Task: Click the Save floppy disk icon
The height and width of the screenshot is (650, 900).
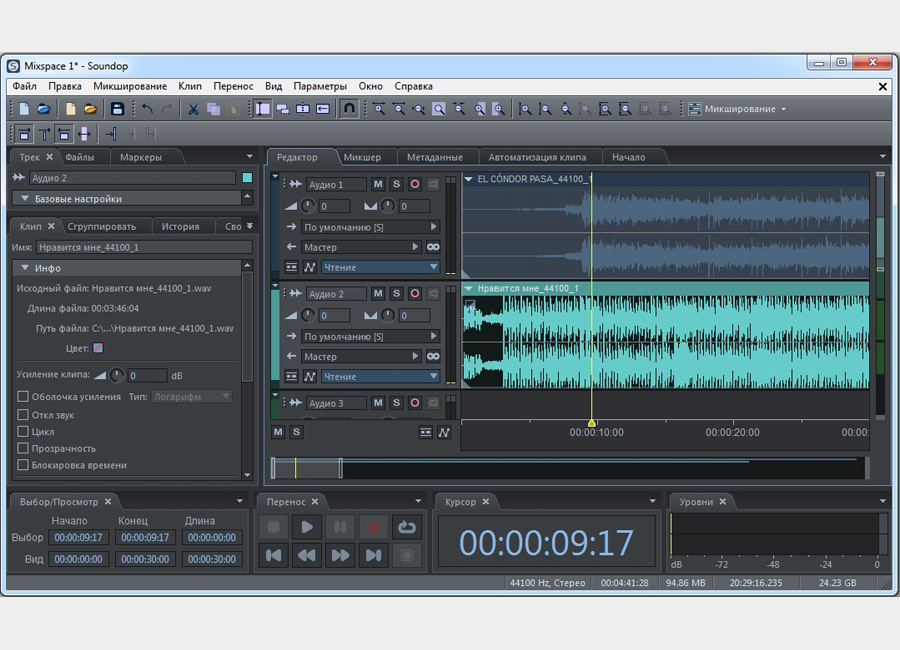Action: 117,109
